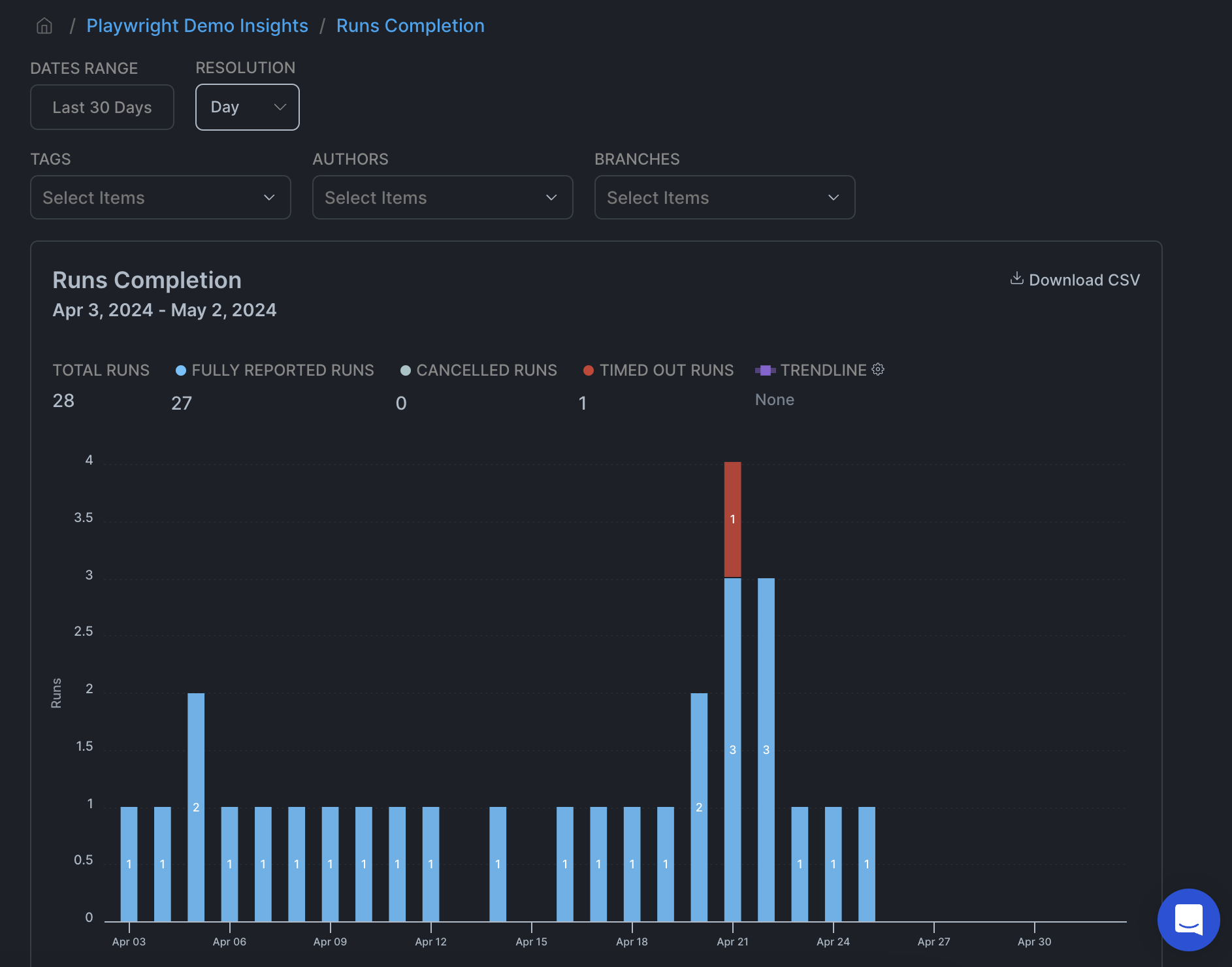Open the Playwright Demo Insights breadcrumb link
Viewport: 1232px width, 967px height.
[197, 25]
